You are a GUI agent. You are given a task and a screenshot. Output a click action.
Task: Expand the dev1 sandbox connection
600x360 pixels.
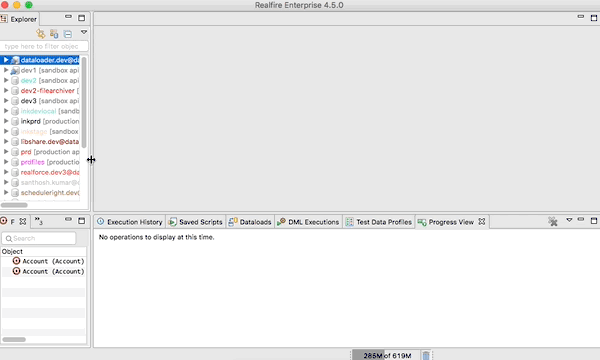click(x=6, y=70)
